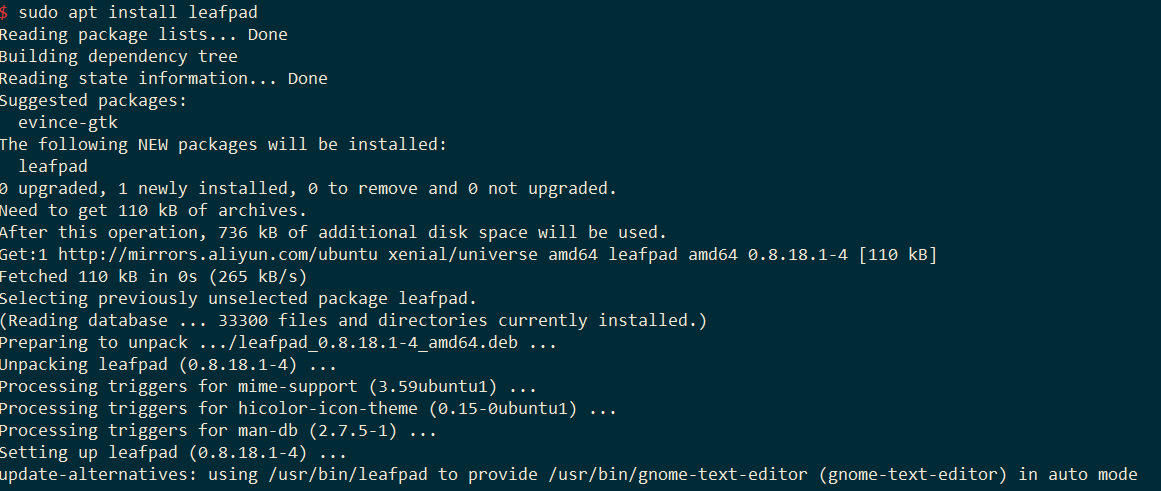Viewport: 1161px width, 491px height.
Task: Click the 'evince-gtk' suggested package text
Action: 68,122
